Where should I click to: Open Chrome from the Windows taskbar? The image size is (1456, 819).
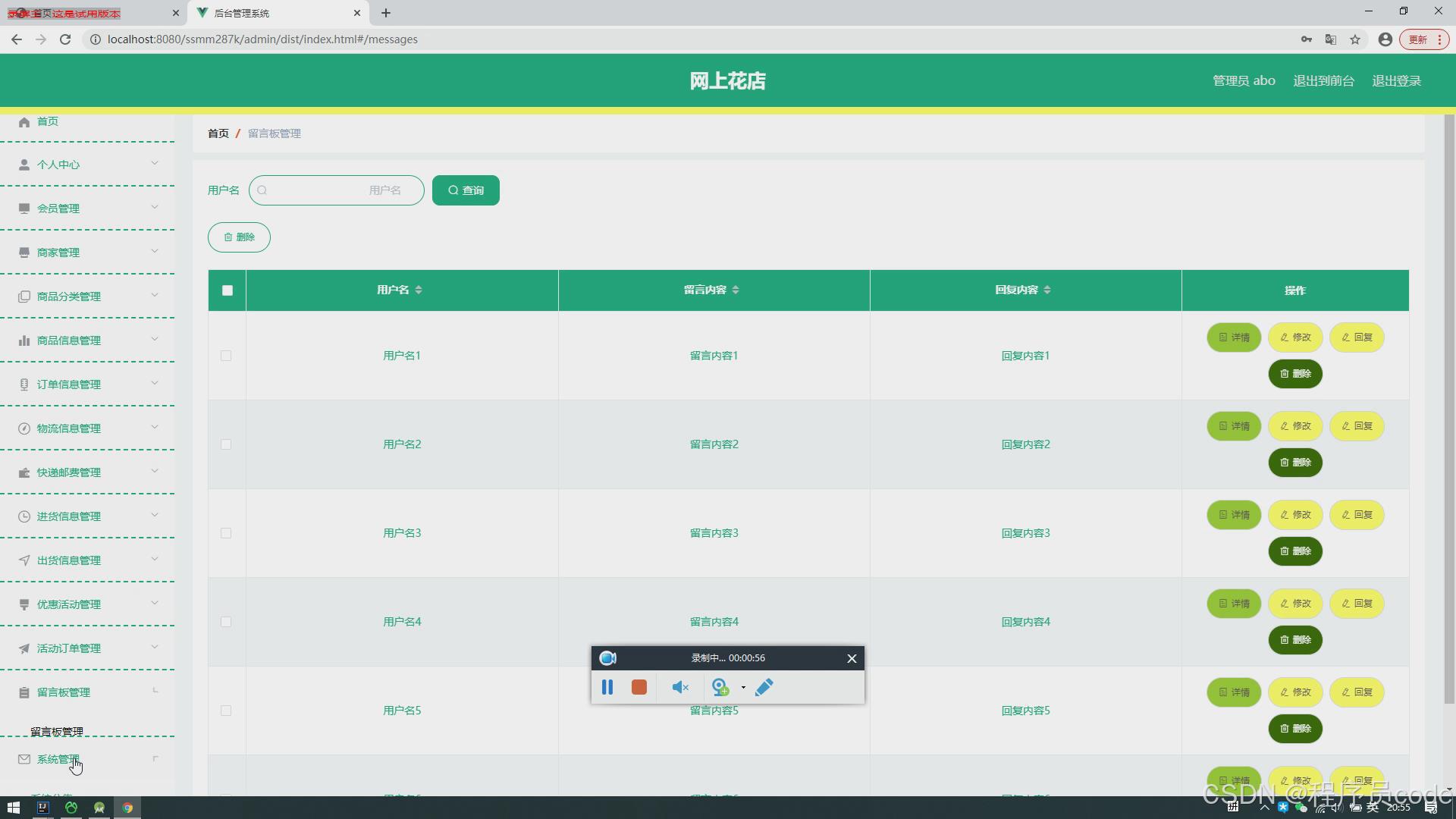point(127,808)
